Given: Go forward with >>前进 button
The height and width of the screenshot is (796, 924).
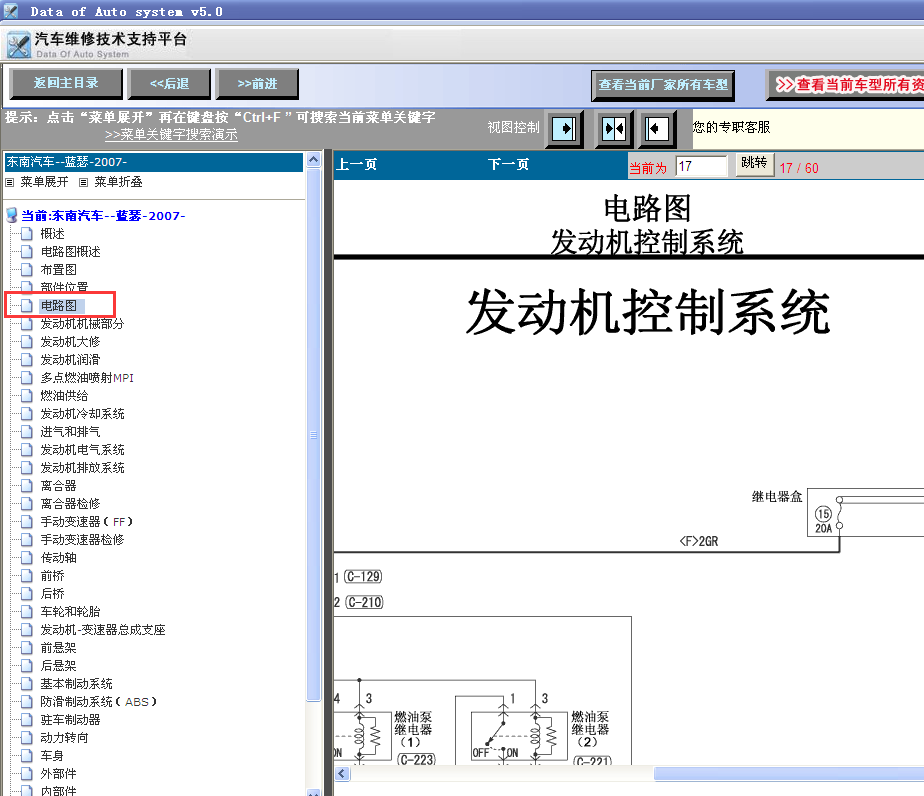Looking at the screenshot, I should (257, 84).
